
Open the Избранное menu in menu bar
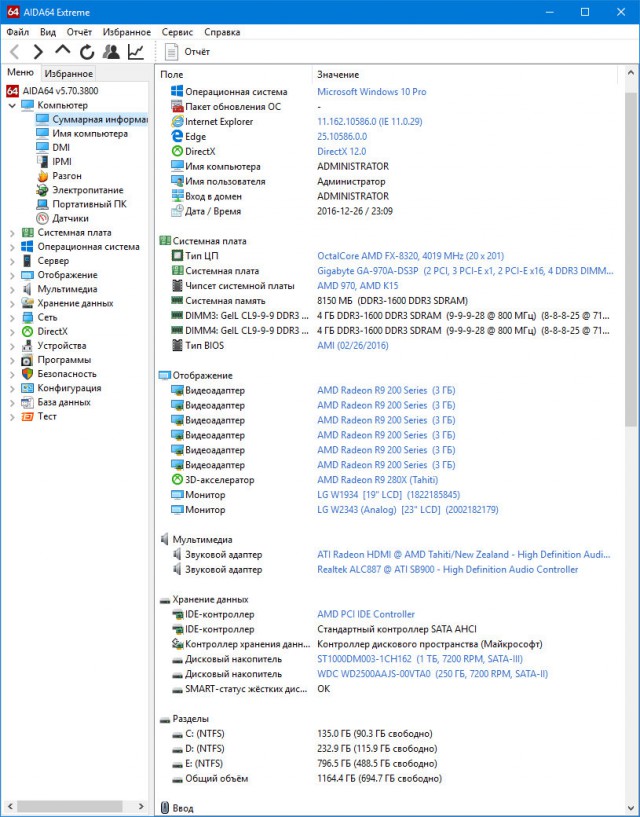coord(127,32)
